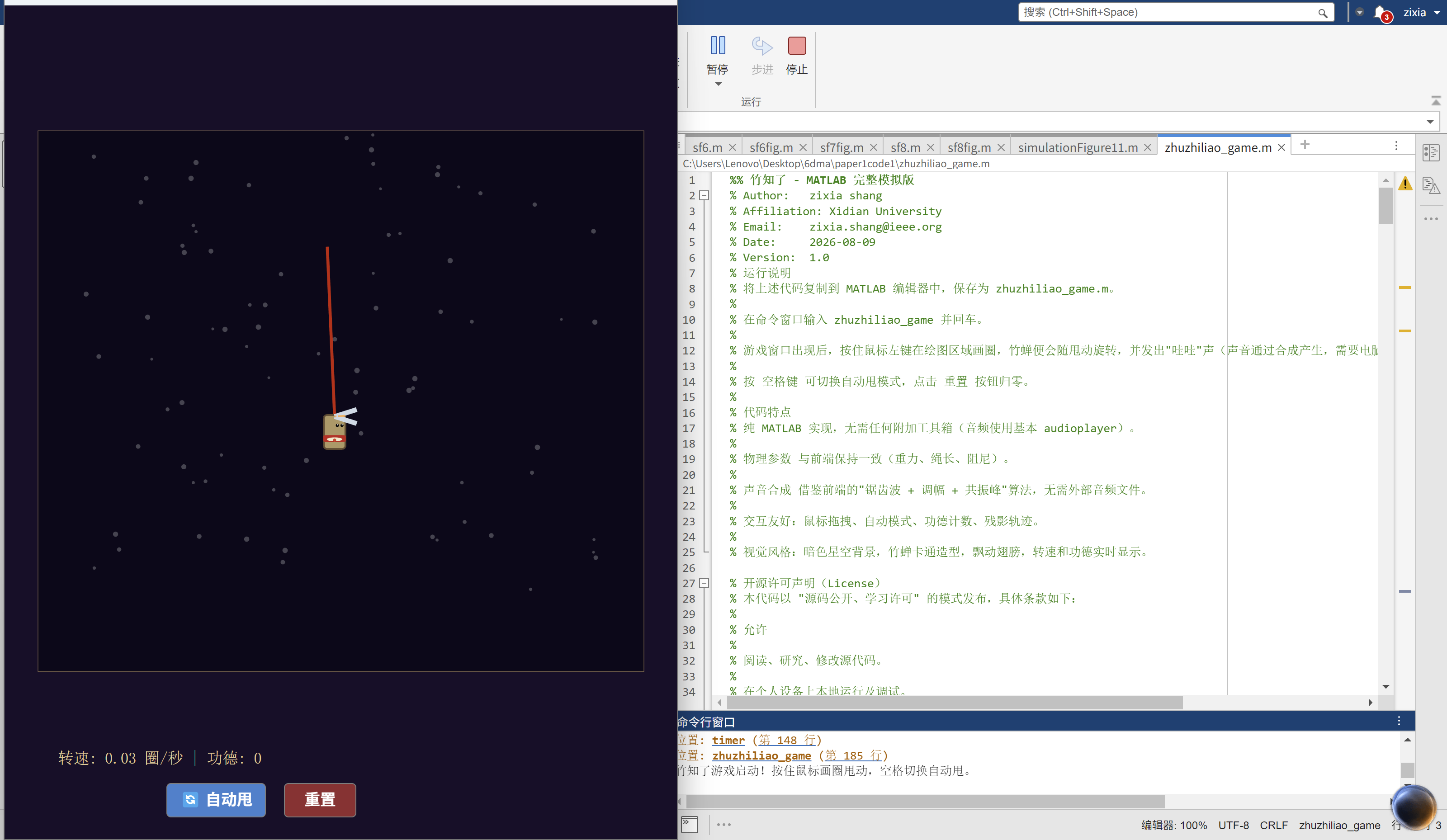
Task: Click the blue marker in editor margin
Action: 1404,591
